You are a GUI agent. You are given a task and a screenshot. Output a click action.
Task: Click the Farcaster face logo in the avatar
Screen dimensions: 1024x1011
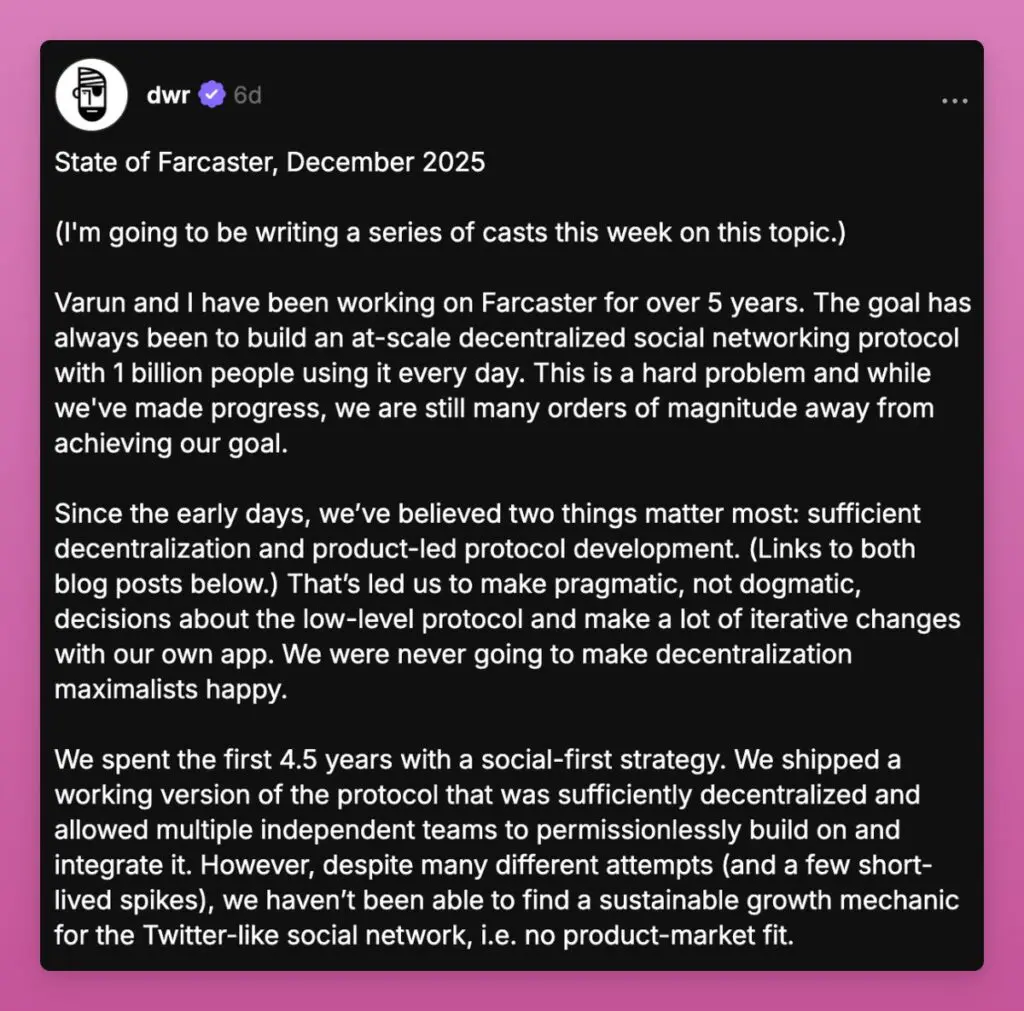(x=90, y=94)
